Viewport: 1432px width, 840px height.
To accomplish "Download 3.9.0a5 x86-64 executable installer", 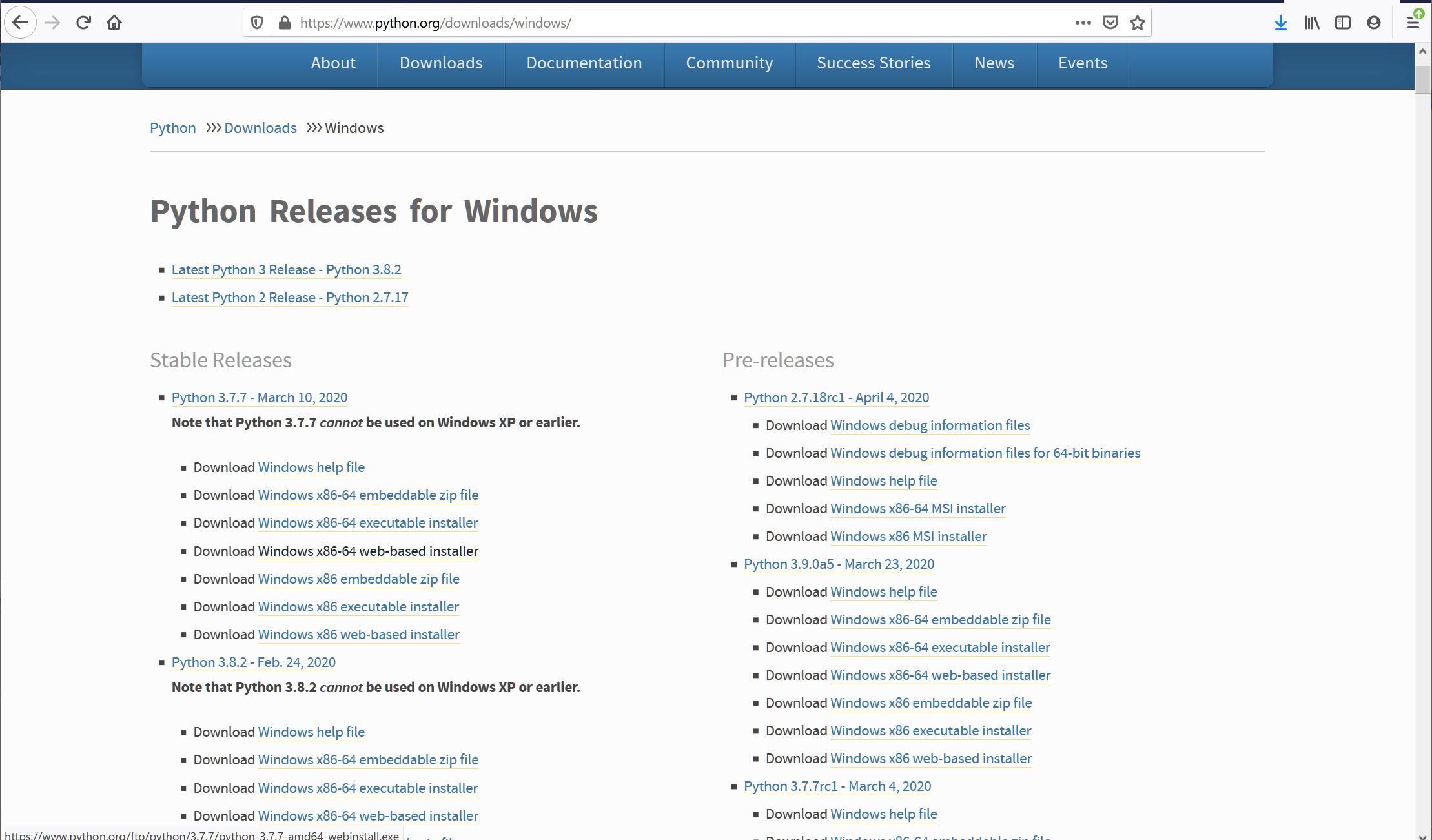I will point(940,648).
